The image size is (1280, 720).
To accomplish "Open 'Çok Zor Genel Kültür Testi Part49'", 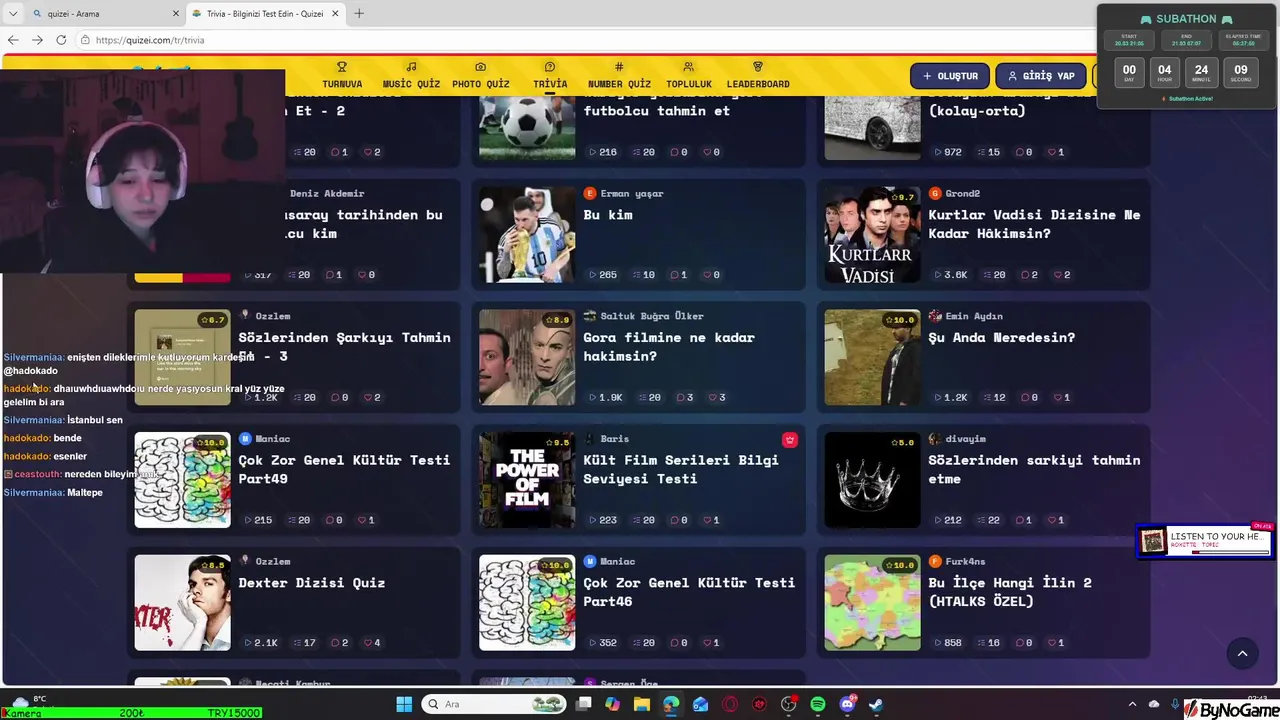I will 344,469.
